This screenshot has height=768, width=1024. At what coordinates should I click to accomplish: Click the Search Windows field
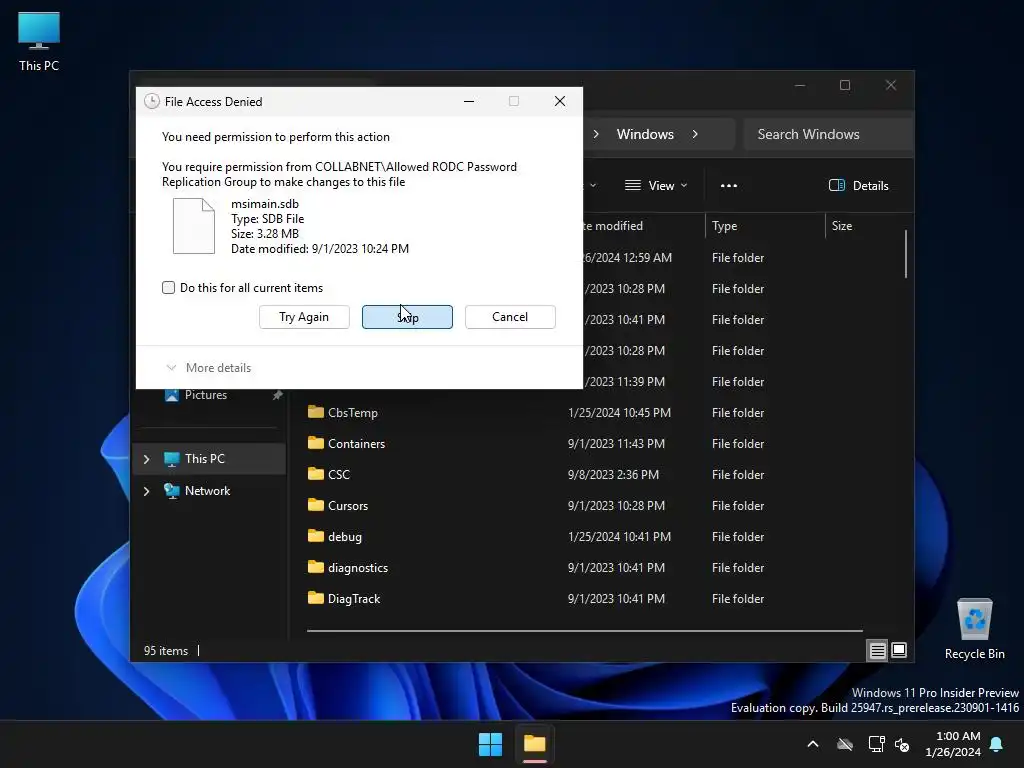828,134
